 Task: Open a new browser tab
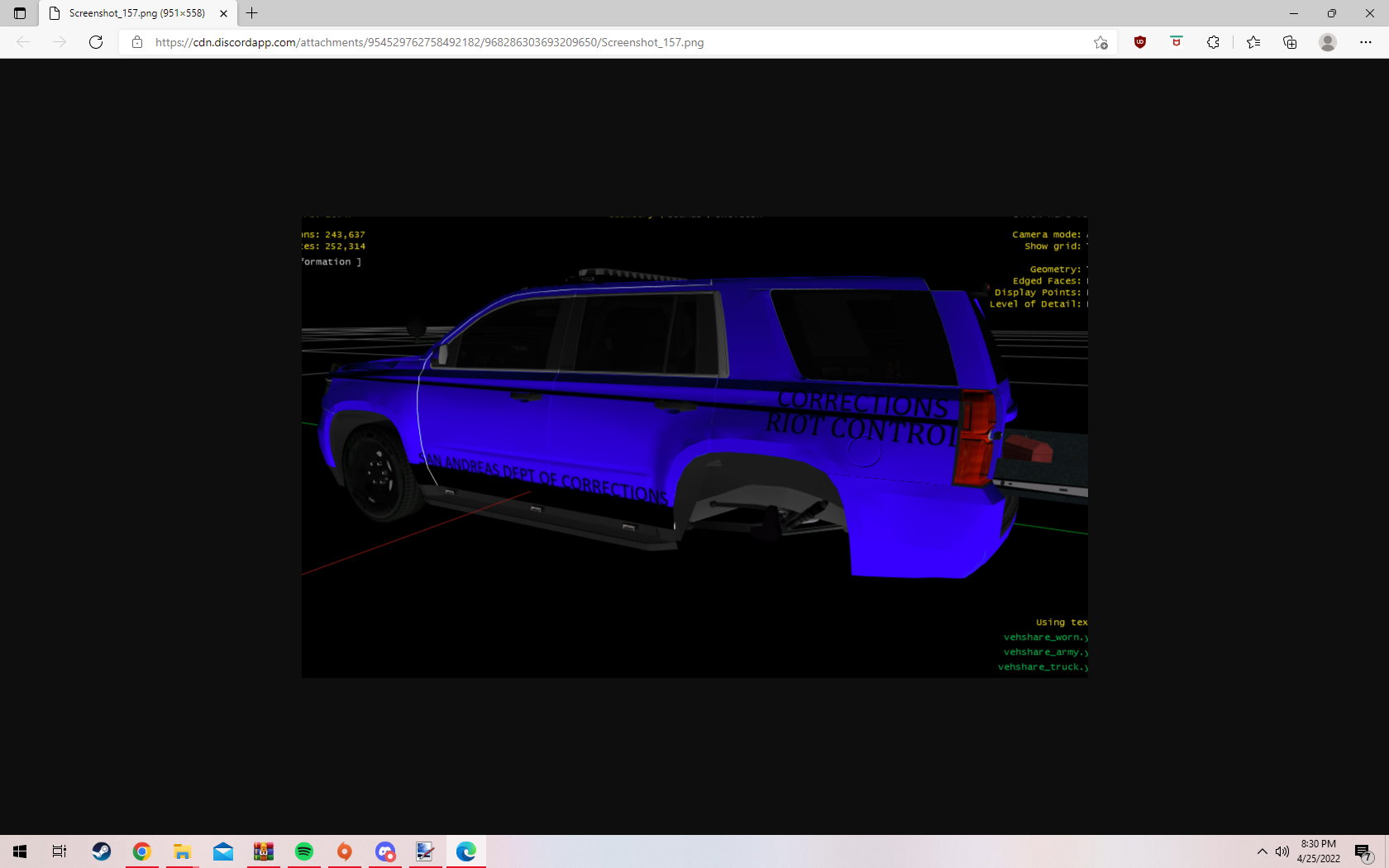coord(252,13)
